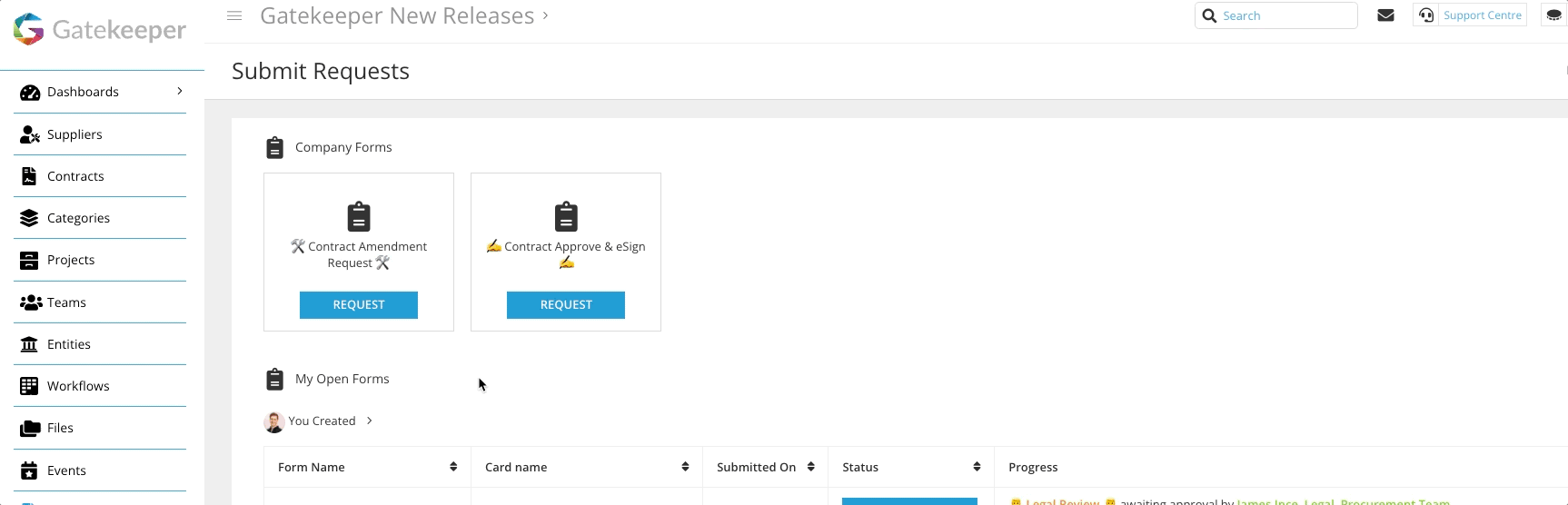Click the Contract Amendment Request card title

click(x=359, y=254)
